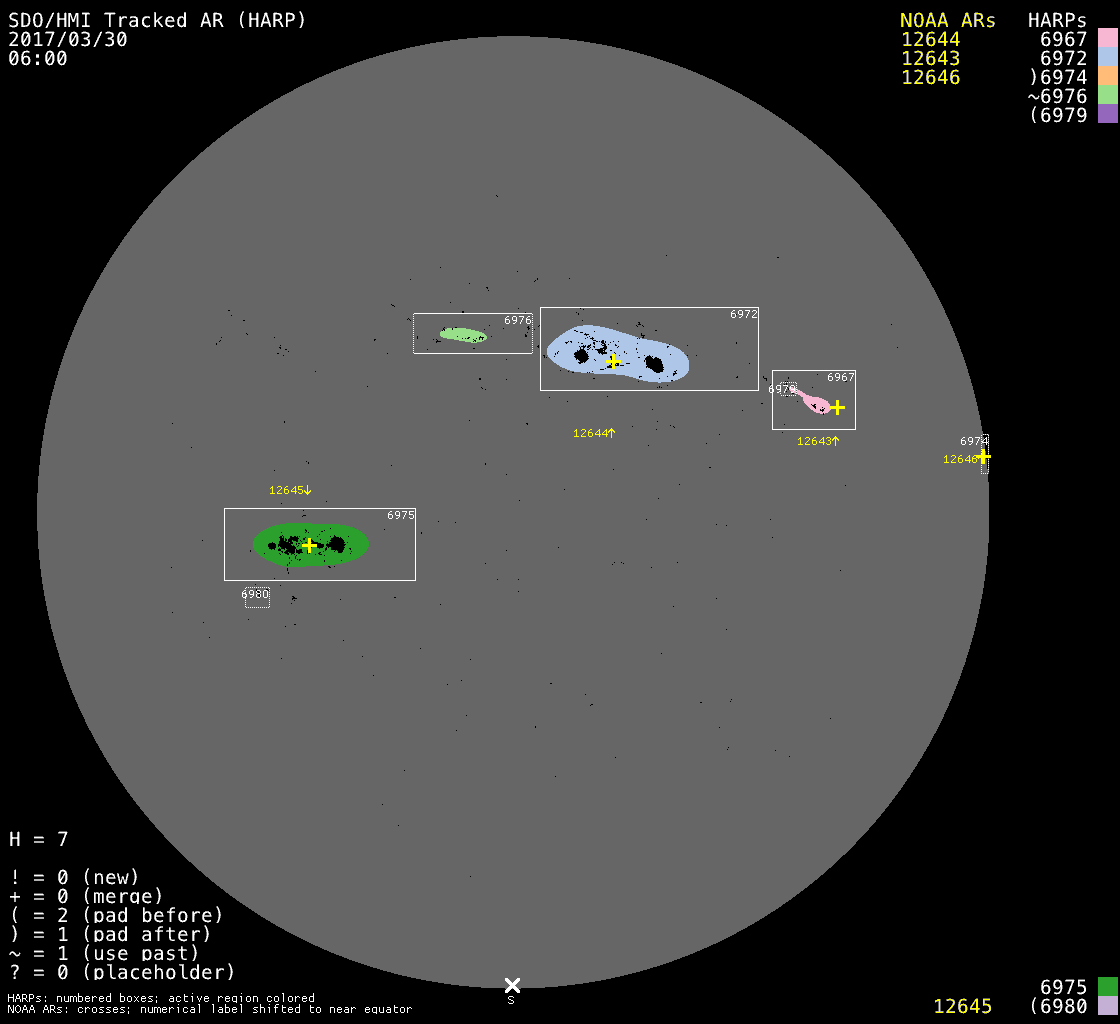The height and width of the screenshot is (1024, 1120).
Task: Click the small dotted box labeled 6980
Action: coord(257,597)
